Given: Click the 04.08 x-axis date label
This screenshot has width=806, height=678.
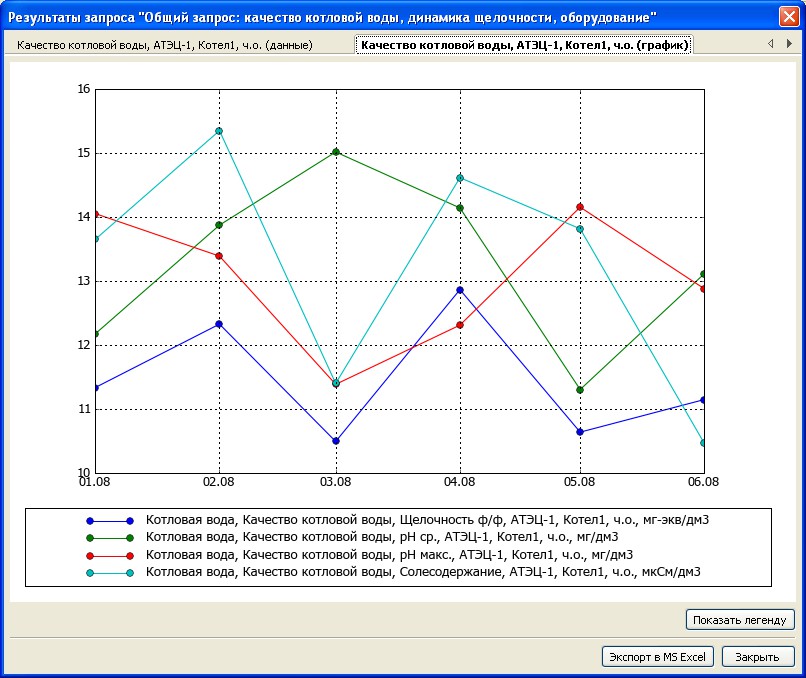Looking at the screenshot, I should tap(460, 482).
